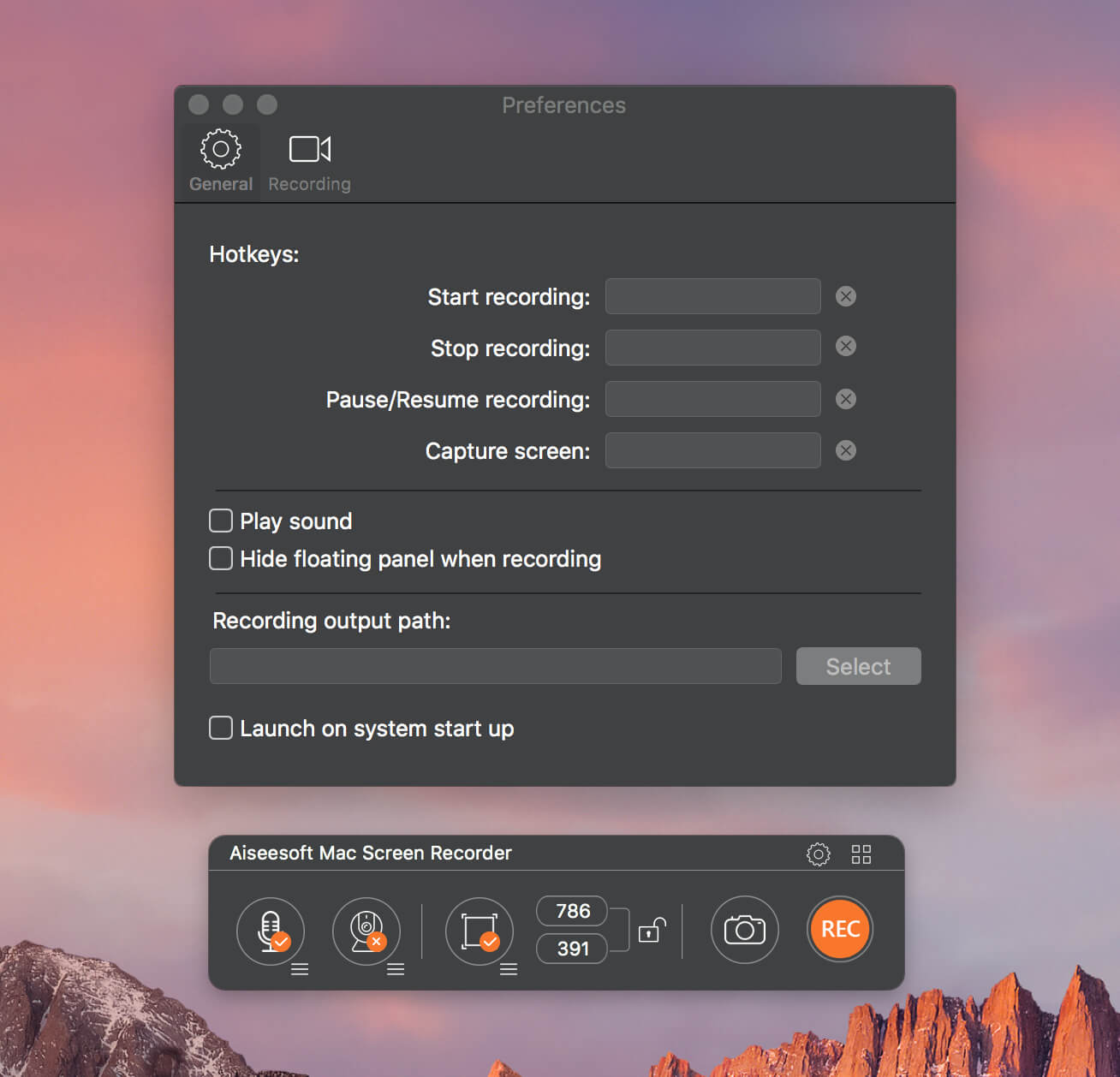Viewport: 1120px width, 1077px height.
Task: Clear the Capture screen hotkey
Action: [x=846, y=450]
